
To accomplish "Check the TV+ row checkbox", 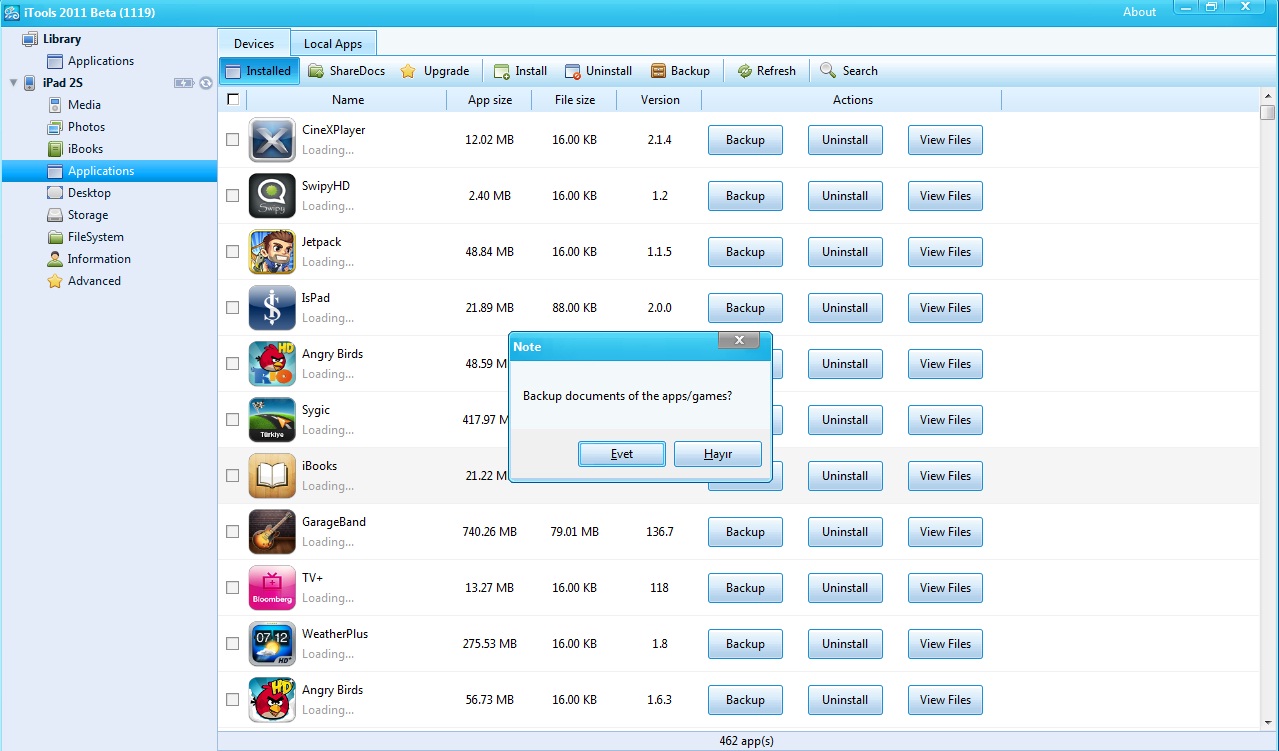I will tap(232, 588).
